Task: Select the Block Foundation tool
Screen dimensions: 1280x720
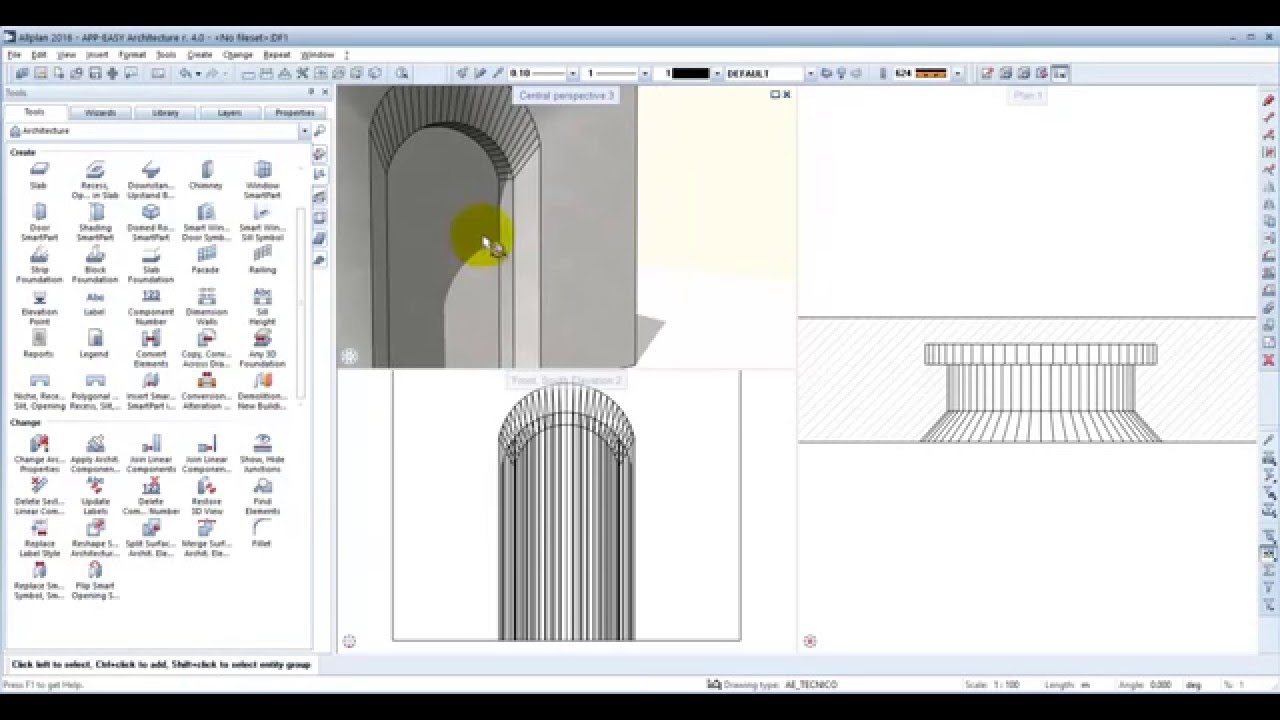Action: 95,264
